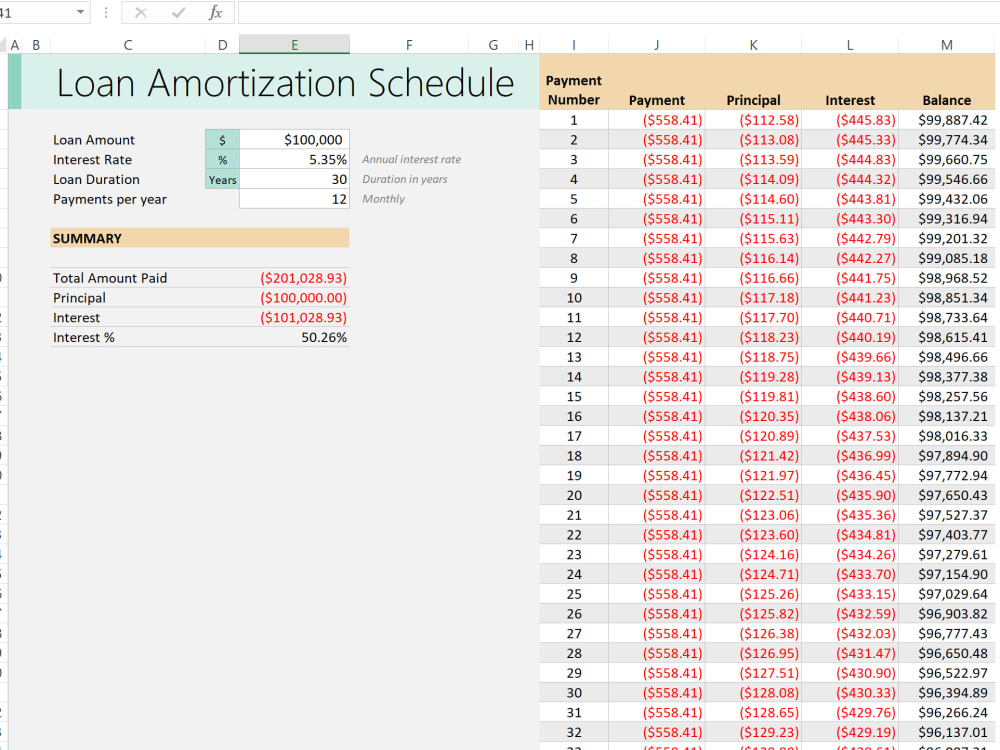Select the Loan Amortization Schedule title
Screen dimensions: 1000x750
click(285, 83)
